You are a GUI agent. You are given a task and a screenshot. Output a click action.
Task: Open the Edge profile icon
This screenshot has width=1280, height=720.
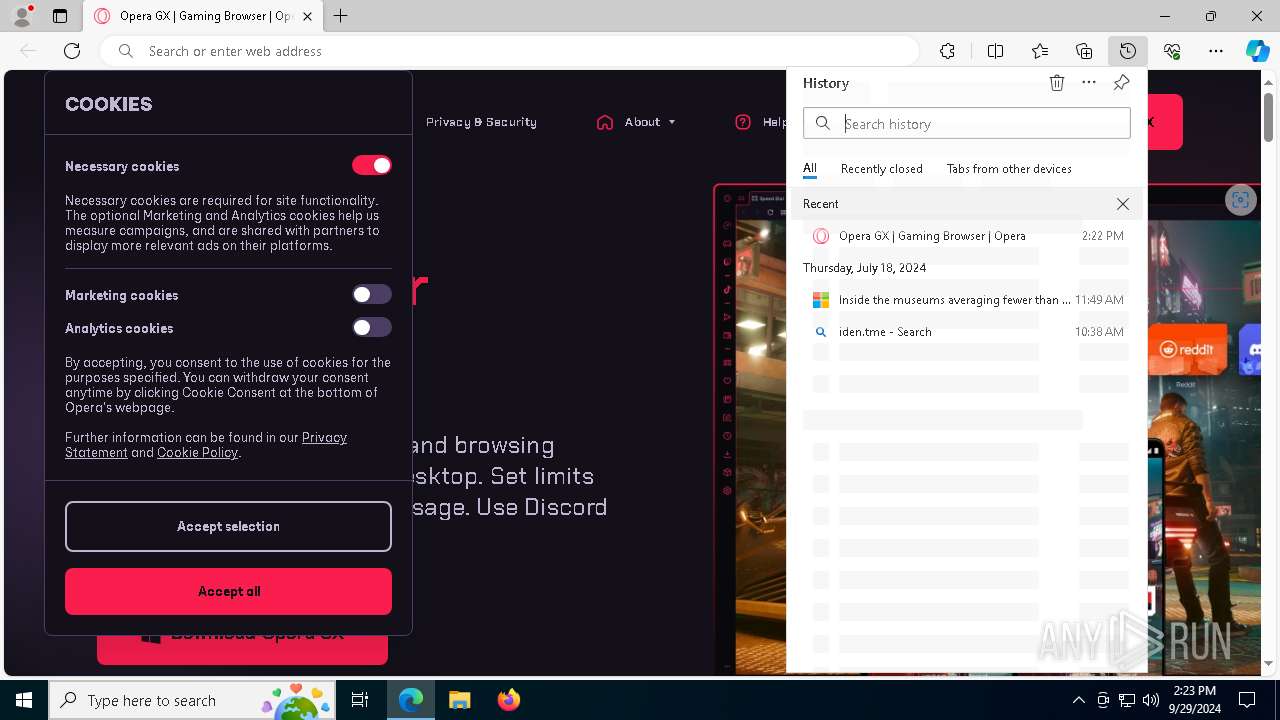[22, 16]
